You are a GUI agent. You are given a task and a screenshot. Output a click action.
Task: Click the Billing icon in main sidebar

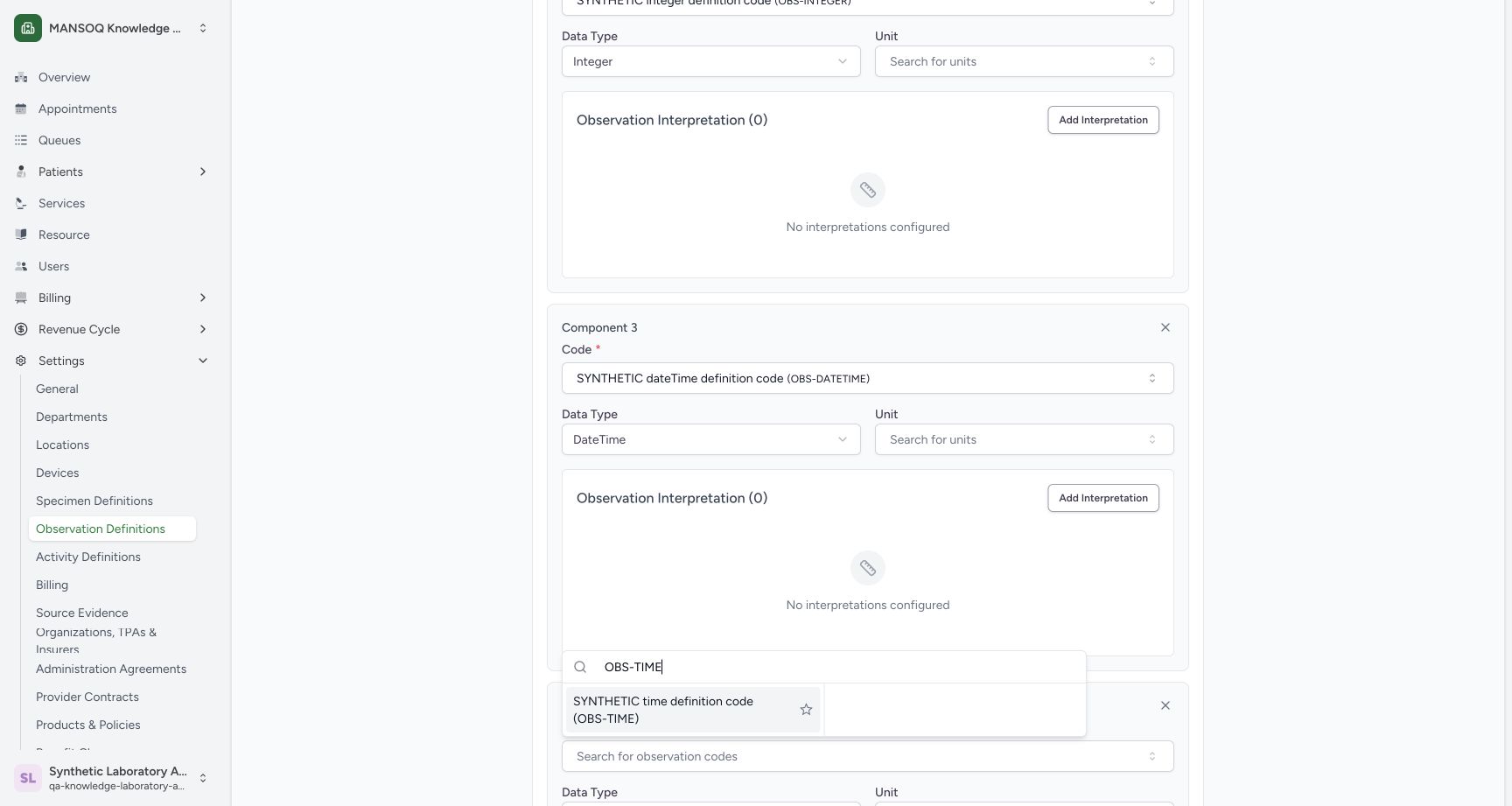coord(21,298)
